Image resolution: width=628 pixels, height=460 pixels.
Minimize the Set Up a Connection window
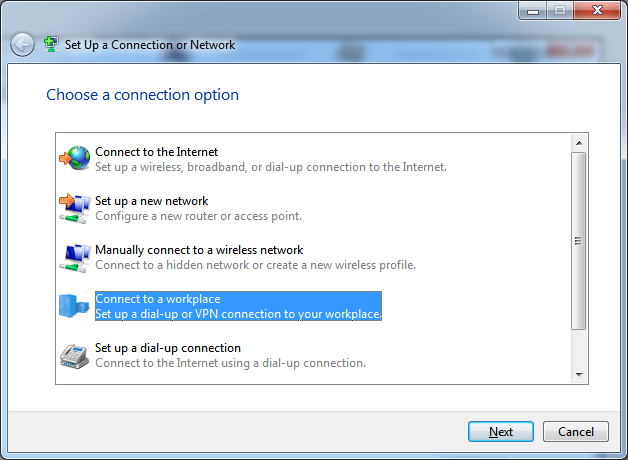tap(533, 10)
